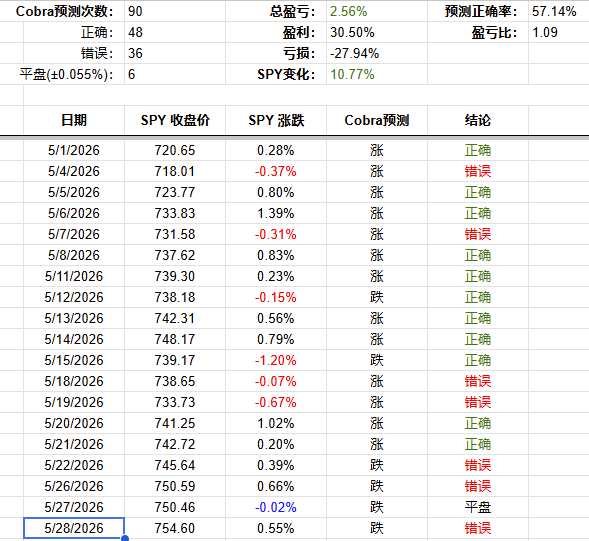Select the 预测正确率 57.14% cell
589x541 pixels.
coord(558,11)
